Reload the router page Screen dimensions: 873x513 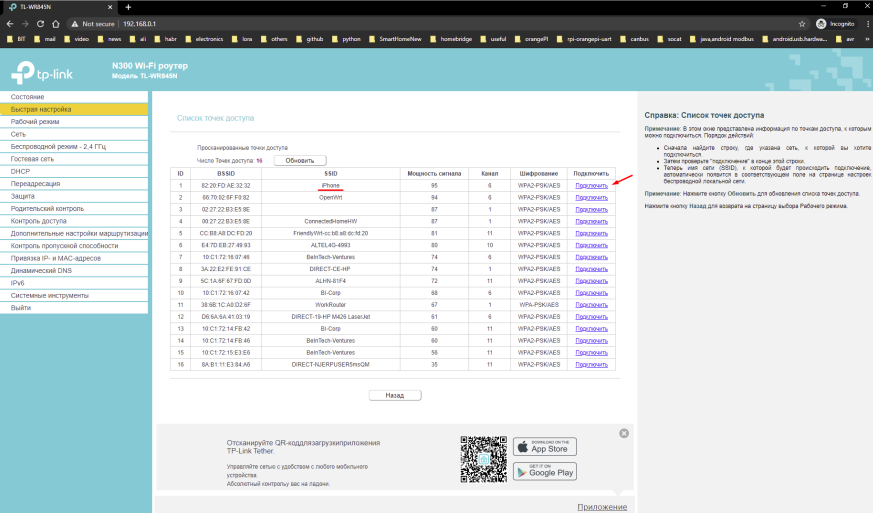[x=40, y=24]
